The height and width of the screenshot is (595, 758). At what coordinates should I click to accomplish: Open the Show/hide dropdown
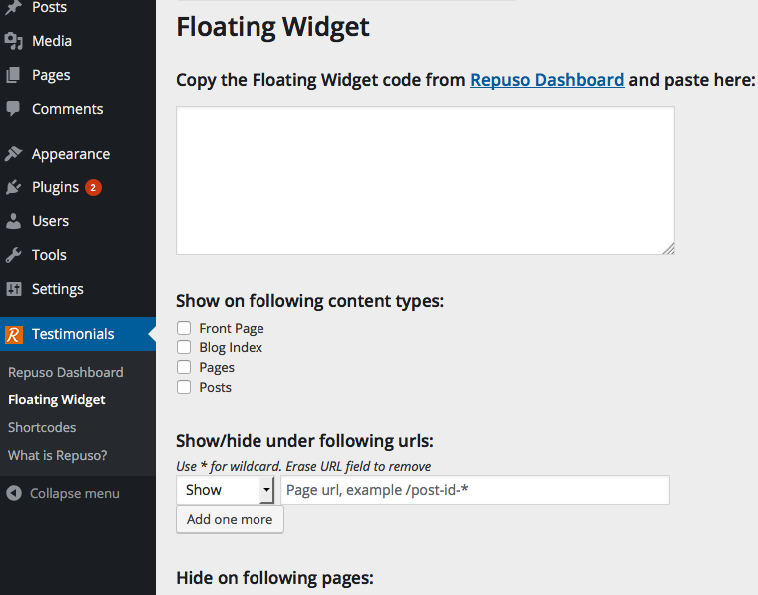(225, 490)
